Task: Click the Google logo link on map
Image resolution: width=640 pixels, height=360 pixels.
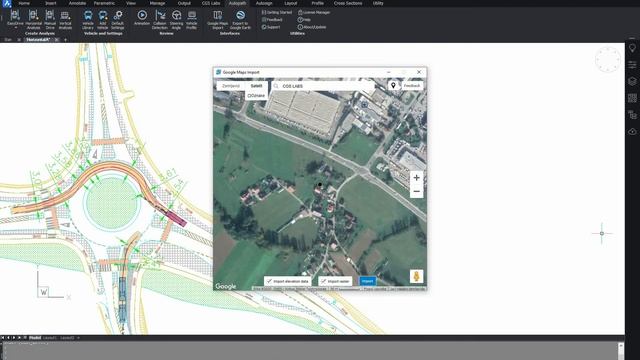Action: [x=226, y=286]
